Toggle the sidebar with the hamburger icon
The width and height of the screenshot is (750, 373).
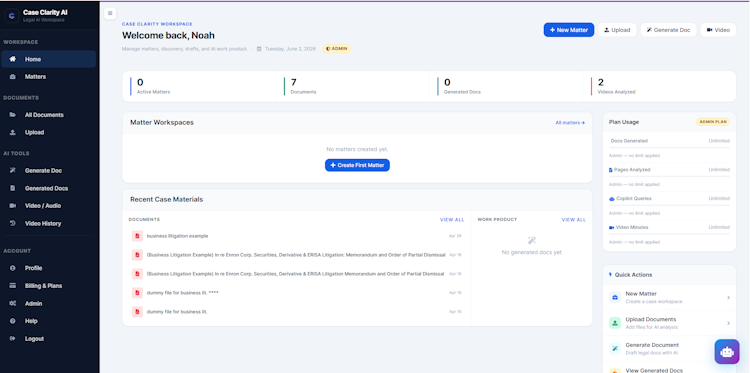110,13
